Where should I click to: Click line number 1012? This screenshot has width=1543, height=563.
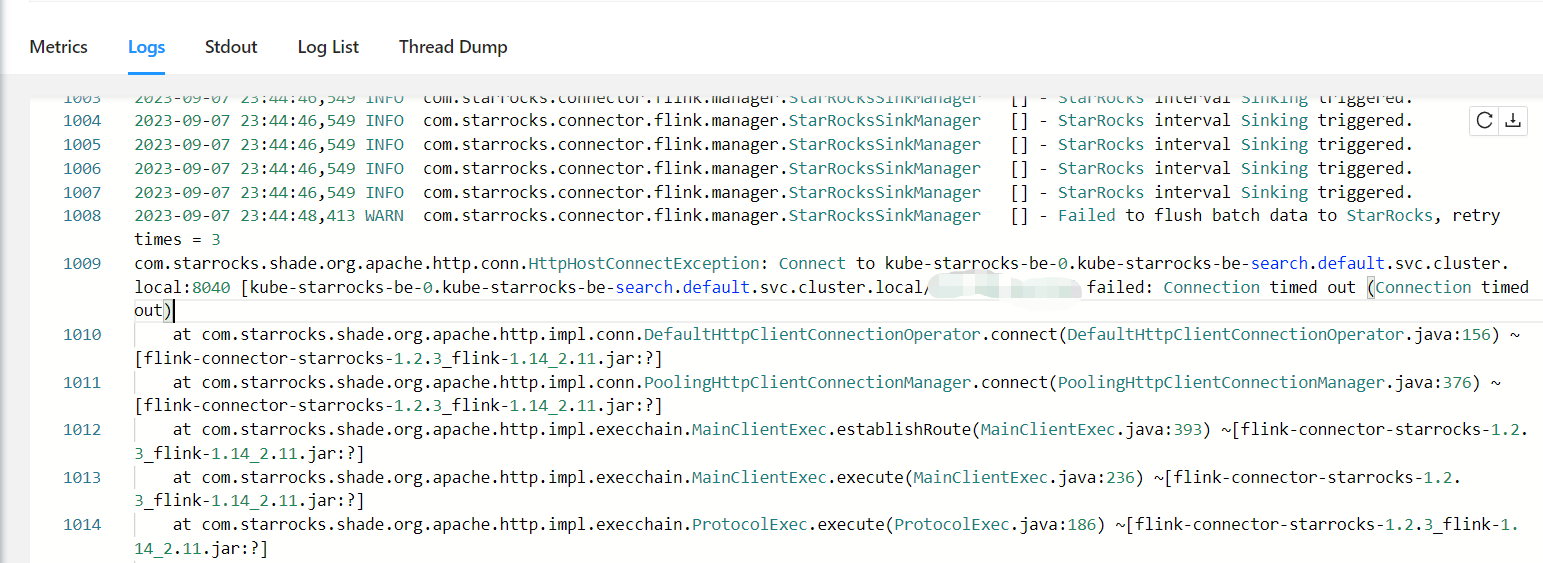pos(82,431)
